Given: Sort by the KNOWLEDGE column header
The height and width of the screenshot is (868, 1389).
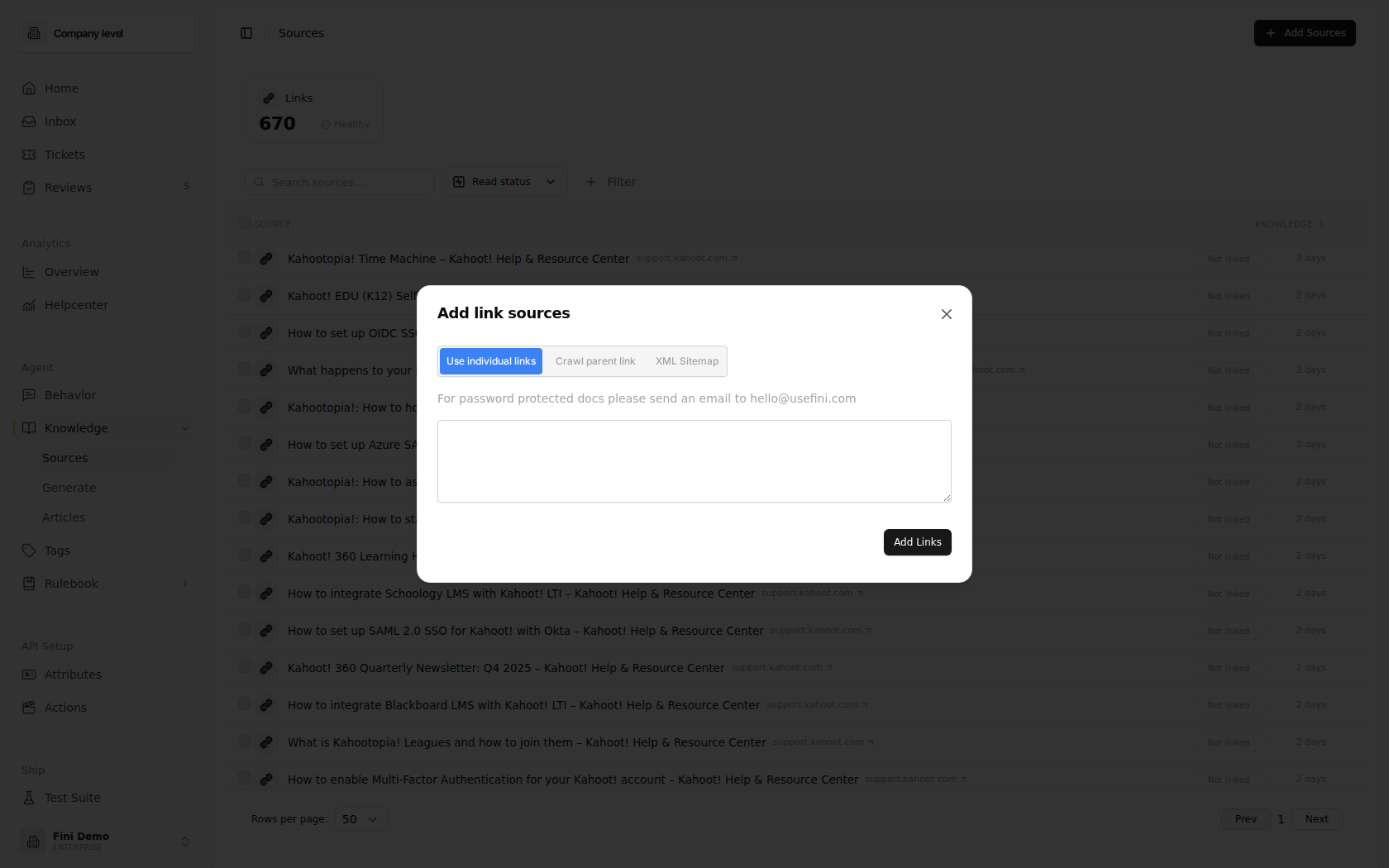Looking at the screenshot, I should [1289, 224].
